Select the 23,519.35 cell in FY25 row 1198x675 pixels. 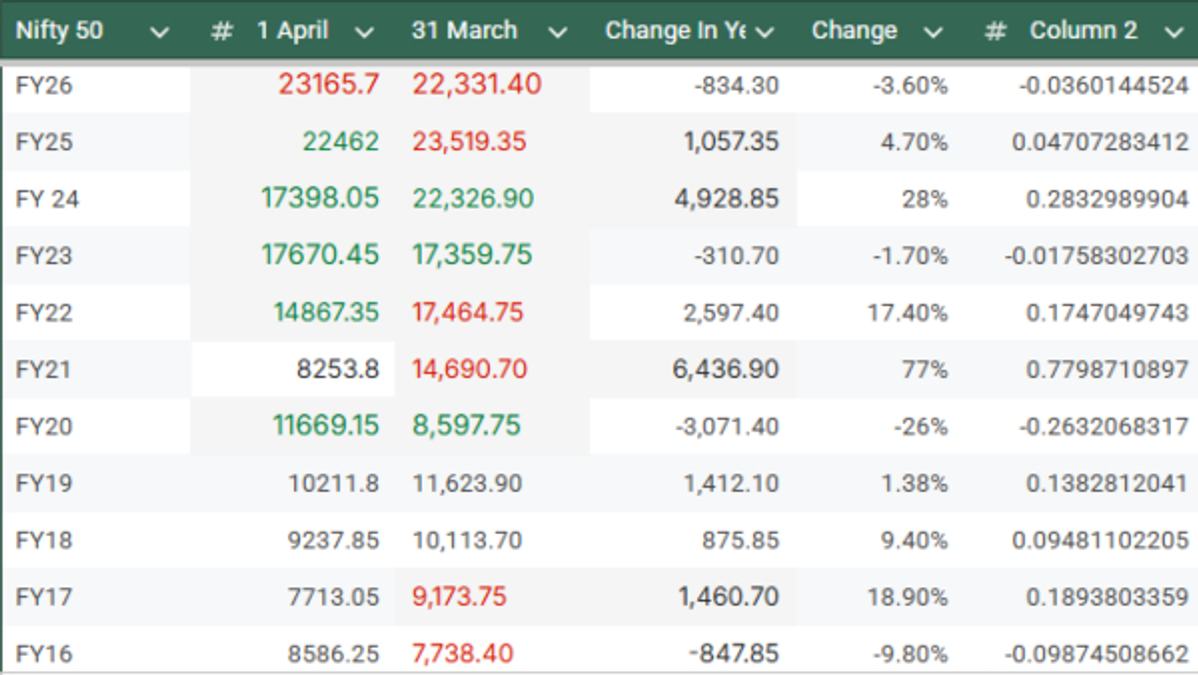tap(492, 141)
